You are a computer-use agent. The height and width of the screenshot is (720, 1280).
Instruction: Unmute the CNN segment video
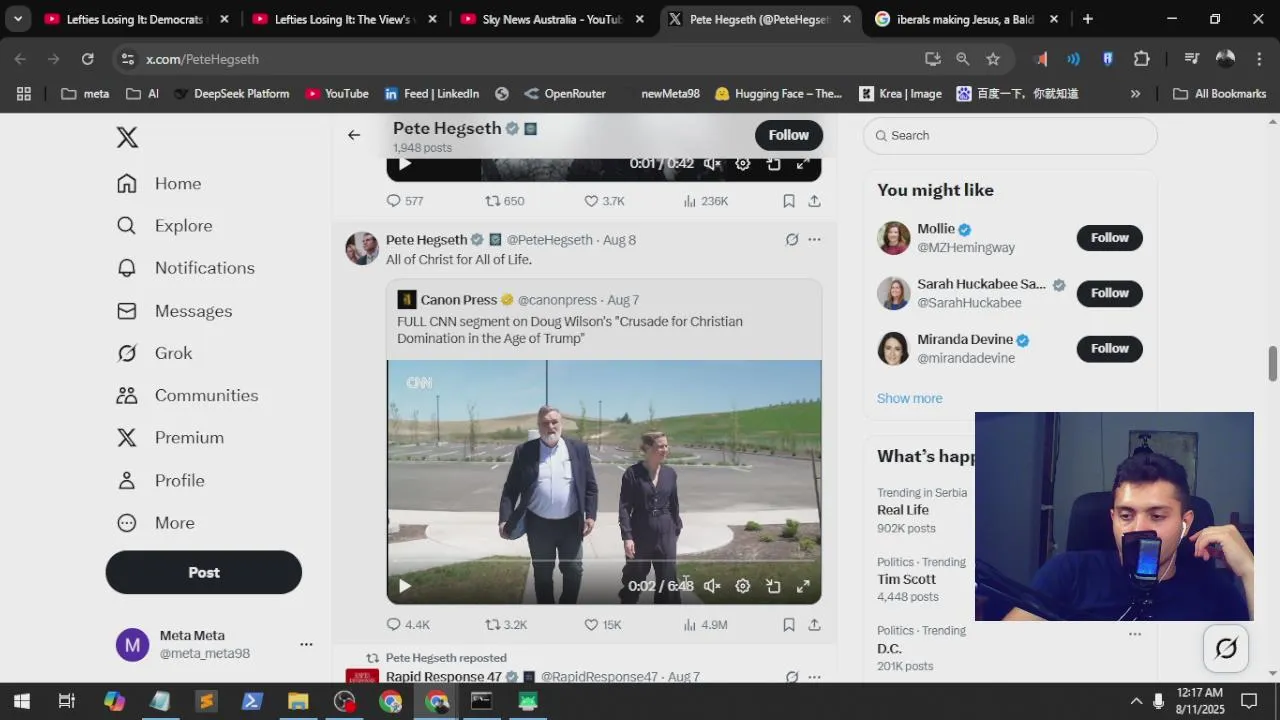click(x=712, y=586)
